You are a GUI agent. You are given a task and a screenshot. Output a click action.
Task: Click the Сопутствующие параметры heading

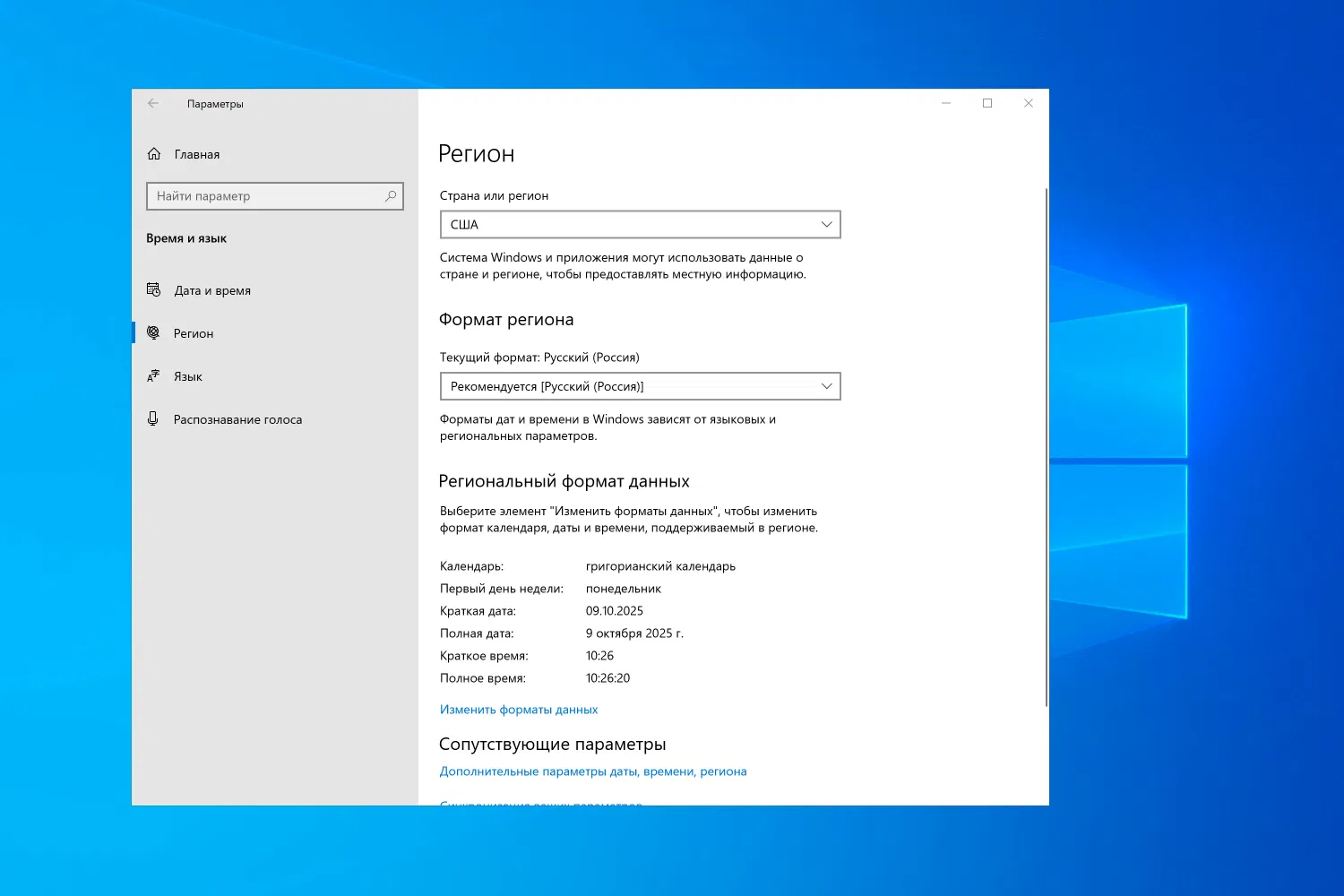coord(553,745)
